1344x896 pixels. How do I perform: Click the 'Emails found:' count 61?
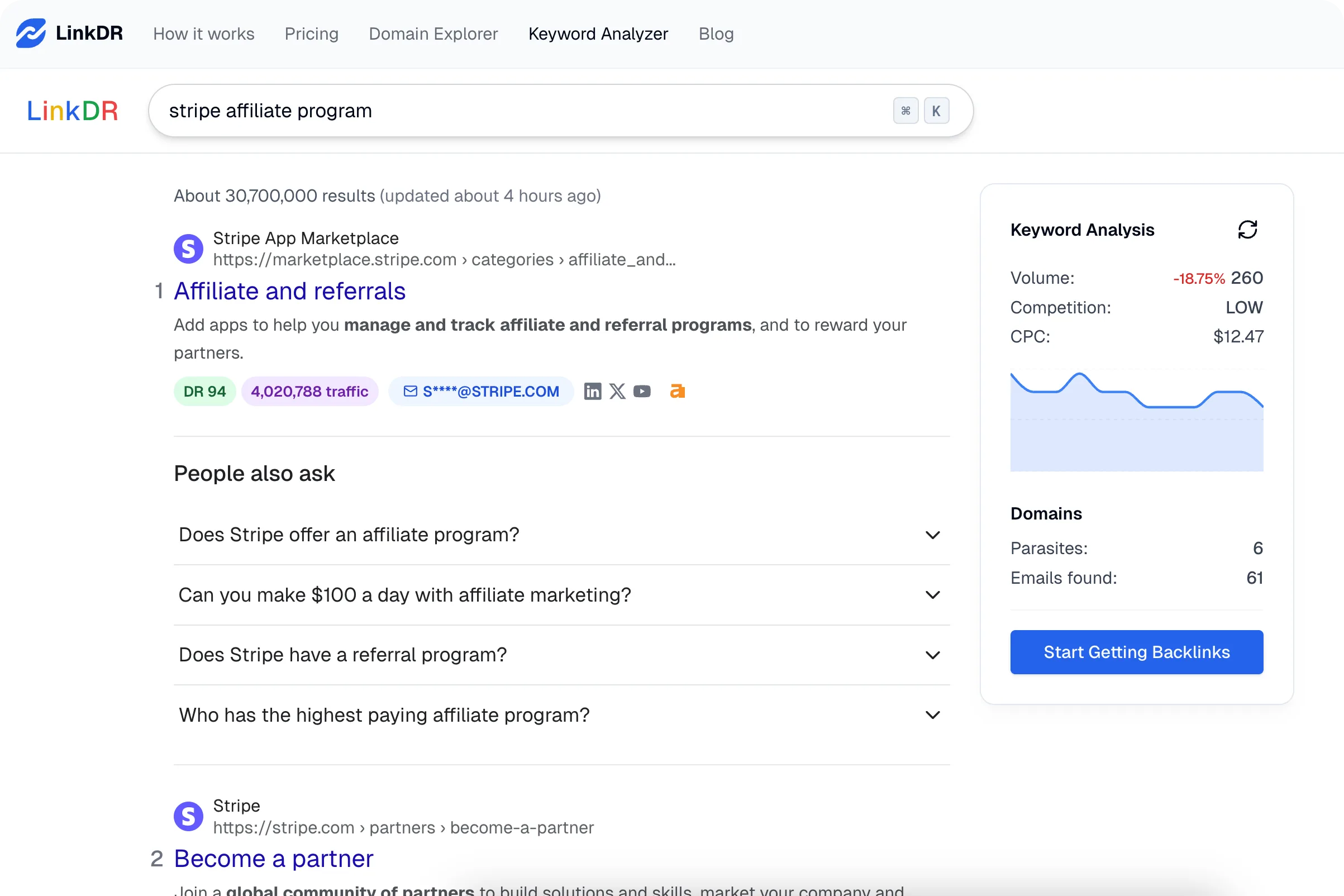1255,578
